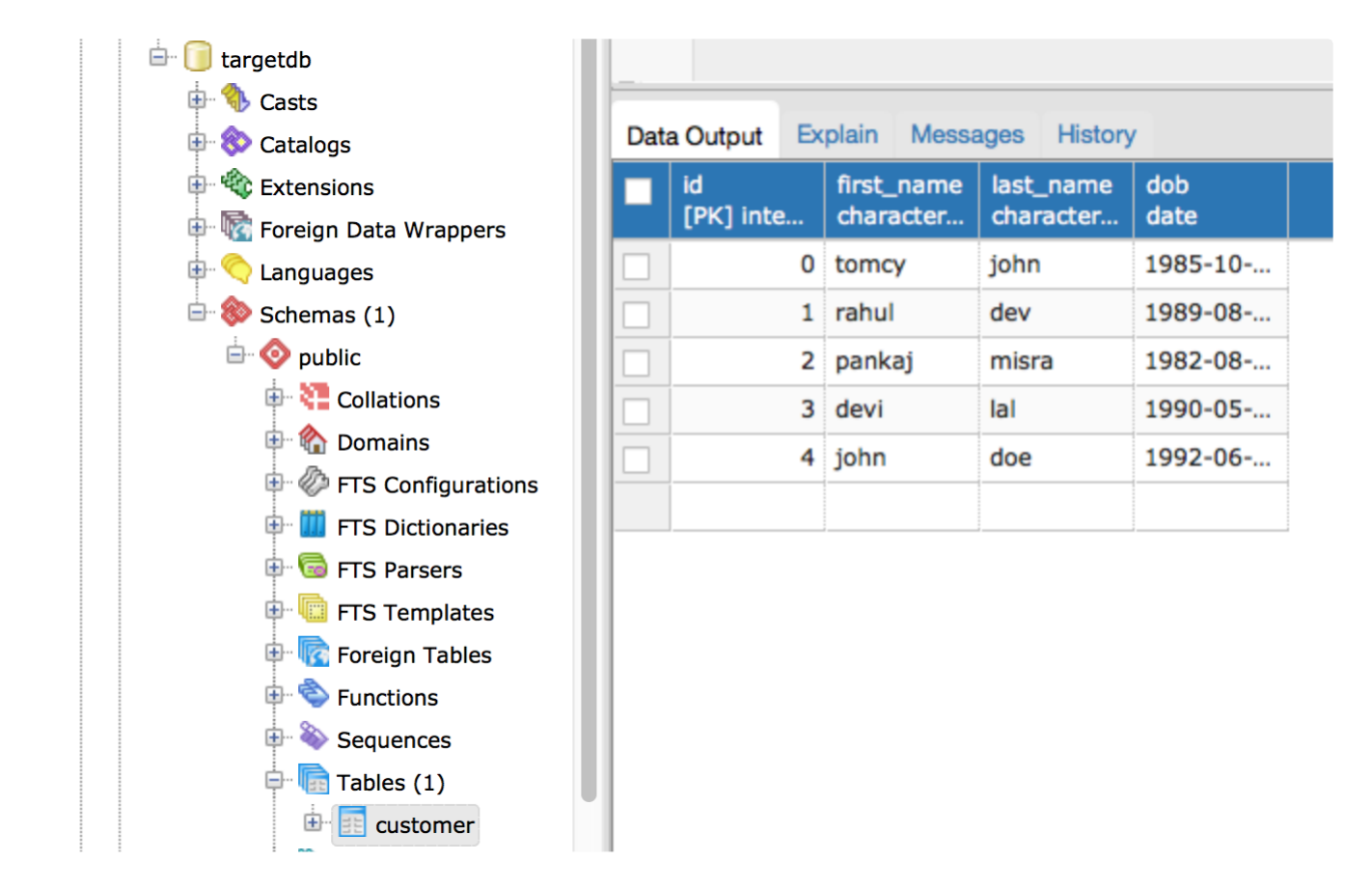Click the public schema icon

275,355
